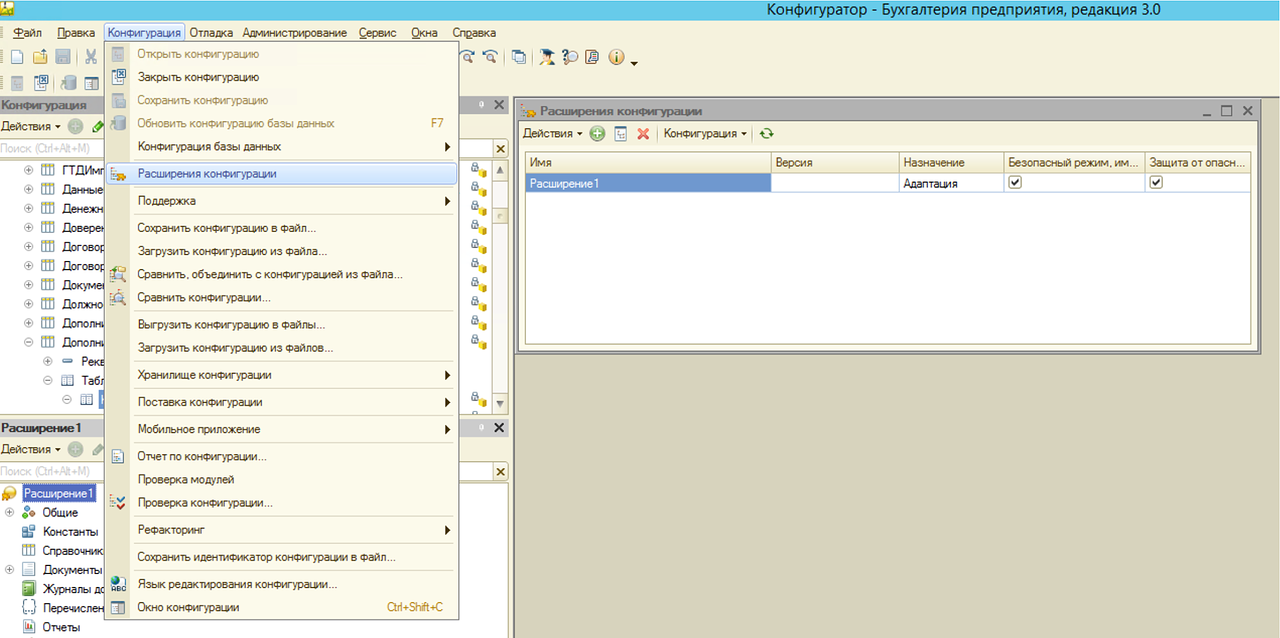Viewport: 1280px width, 638px height.
Task: Expand the Документы node in extension tree
Action: point(10,570)
